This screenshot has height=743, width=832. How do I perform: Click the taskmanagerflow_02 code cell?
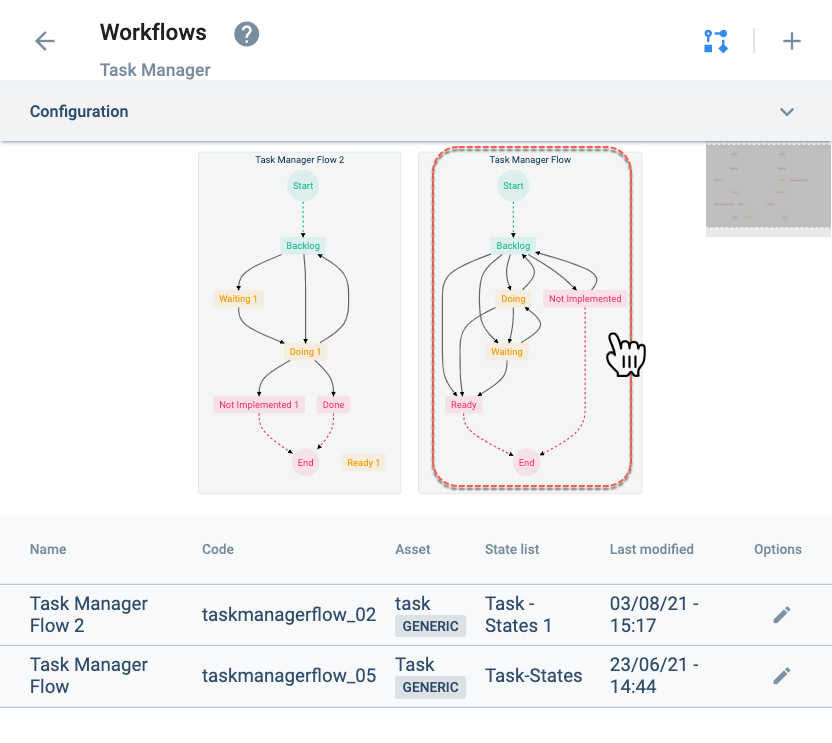click(289, 615)
